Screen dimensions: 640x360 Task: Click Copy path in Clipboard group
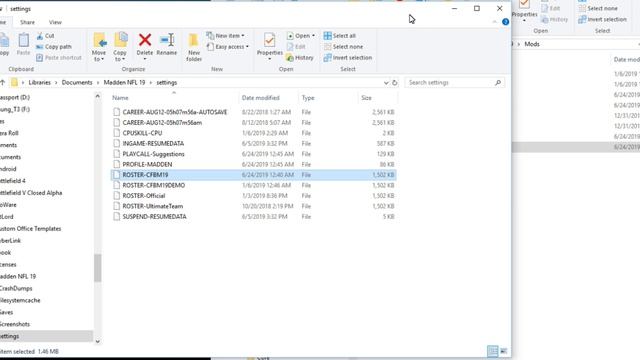(53, 47)
